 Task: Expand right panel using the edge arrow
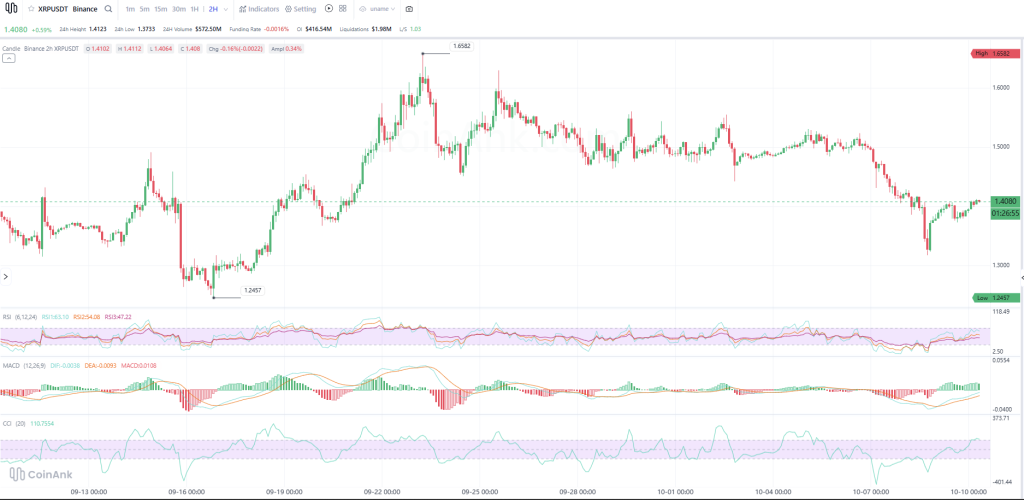(1021, 277)
